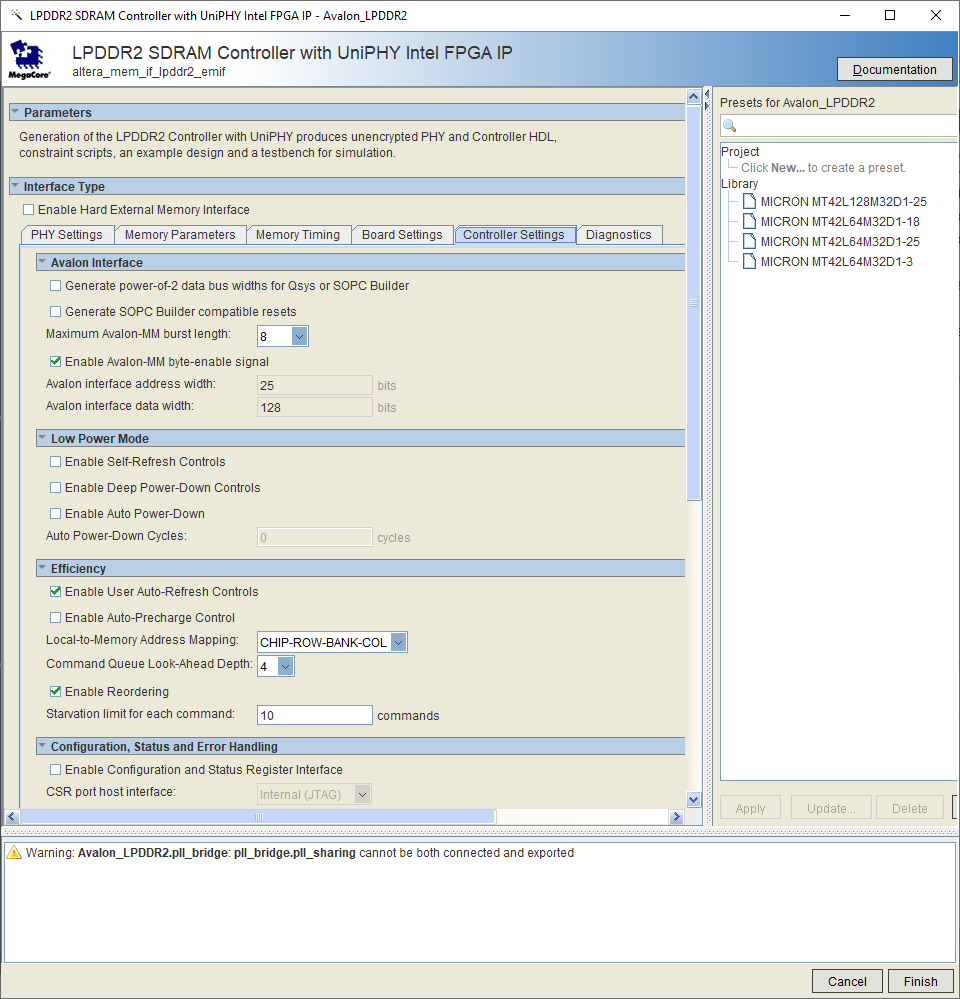This screenshot has height=999, width=960.
Task: Click the Avalon interface address width field
Action: 315,385
